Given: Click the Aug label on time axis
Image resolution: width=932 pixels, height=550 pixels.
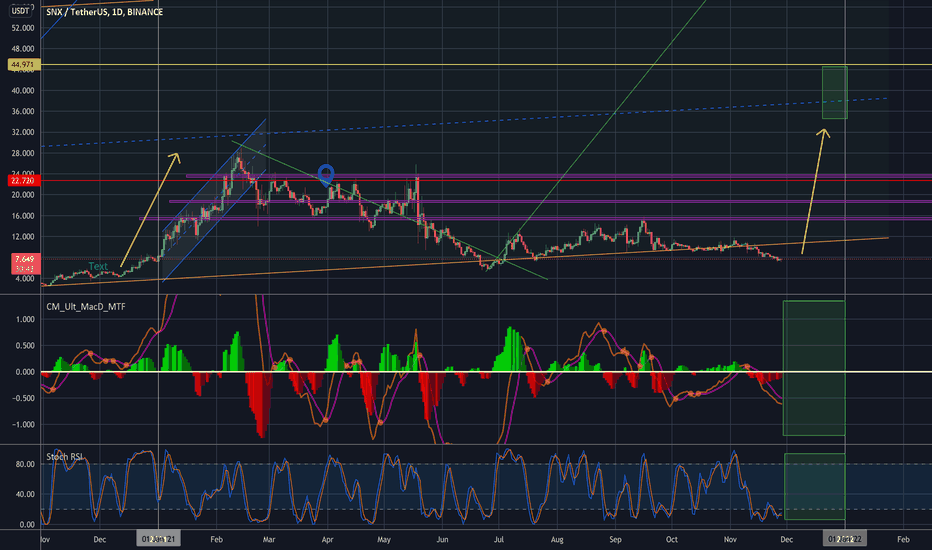Looking at the screenshot, I should (x=557, y=539).
